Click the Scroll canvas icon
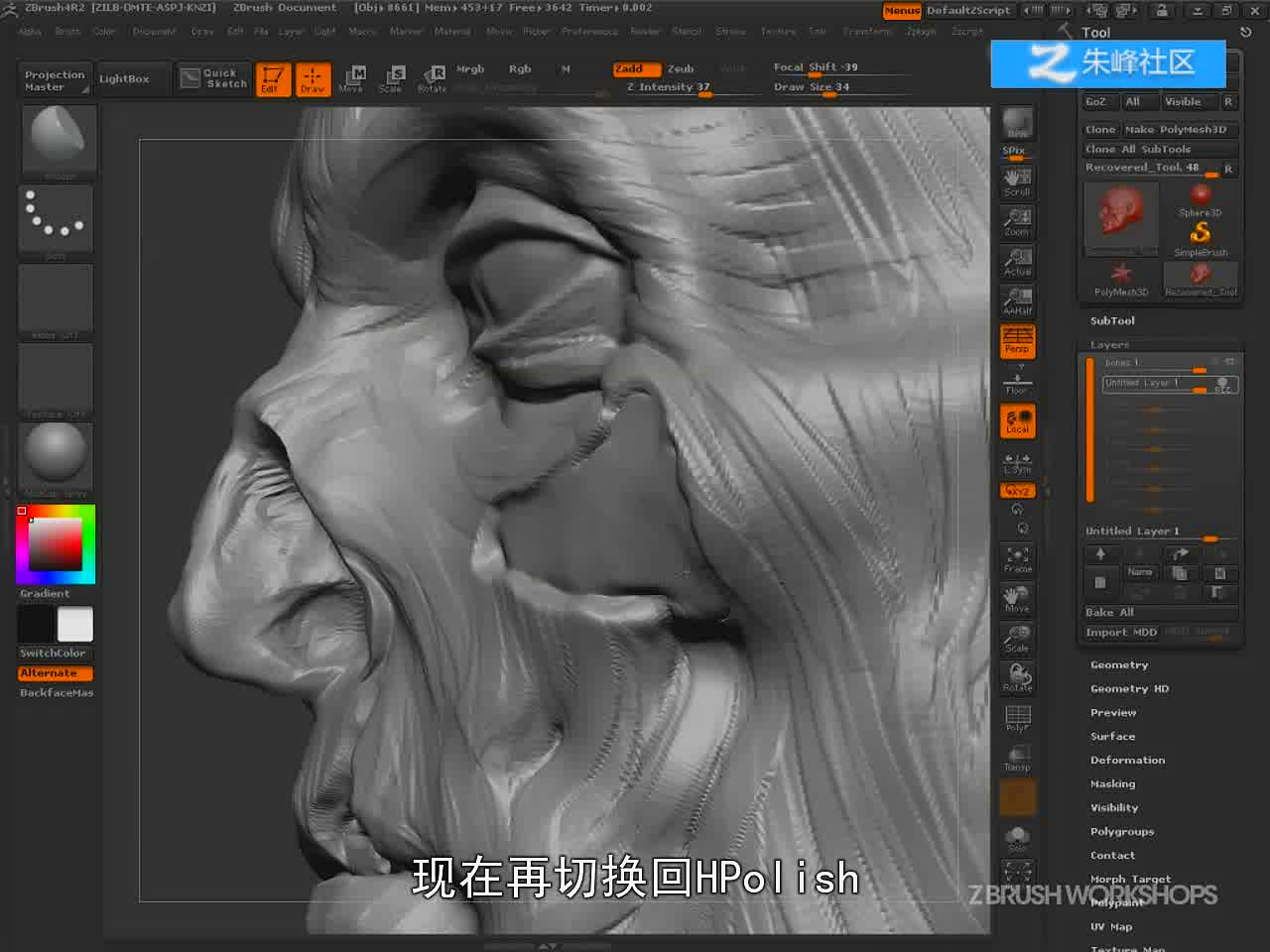 pos(1018,181)
